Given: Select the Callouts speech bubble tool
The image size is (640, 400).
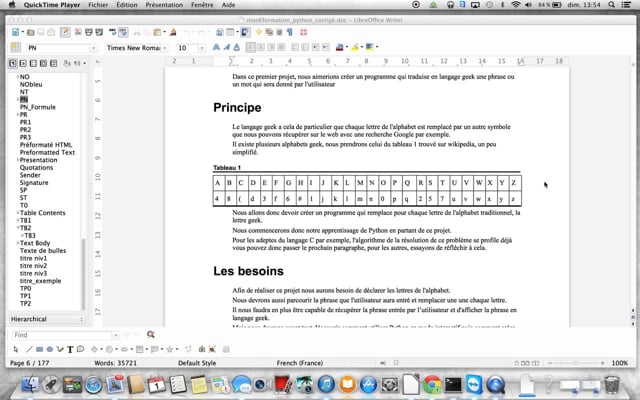Looking at the screenshot, I should [80, 349].
